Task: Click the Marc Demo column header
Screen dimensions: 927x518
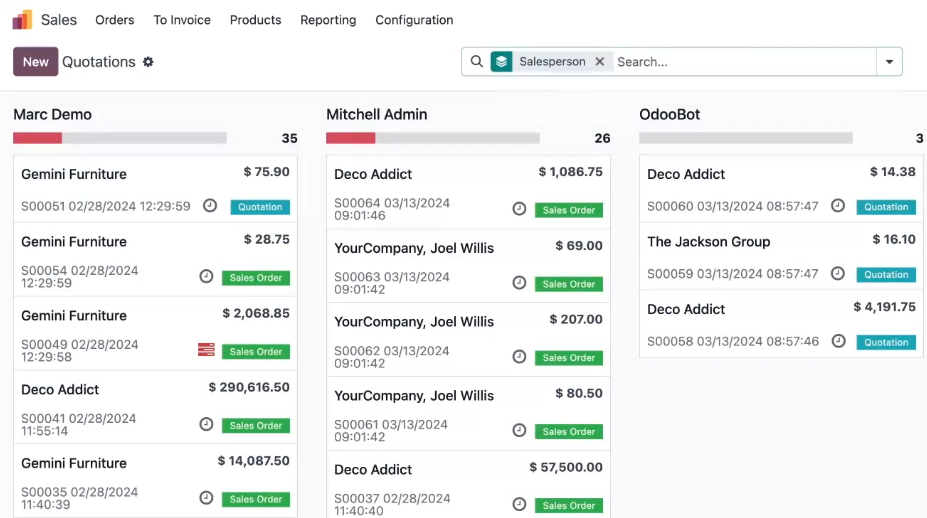Action: tap(53, 114)
